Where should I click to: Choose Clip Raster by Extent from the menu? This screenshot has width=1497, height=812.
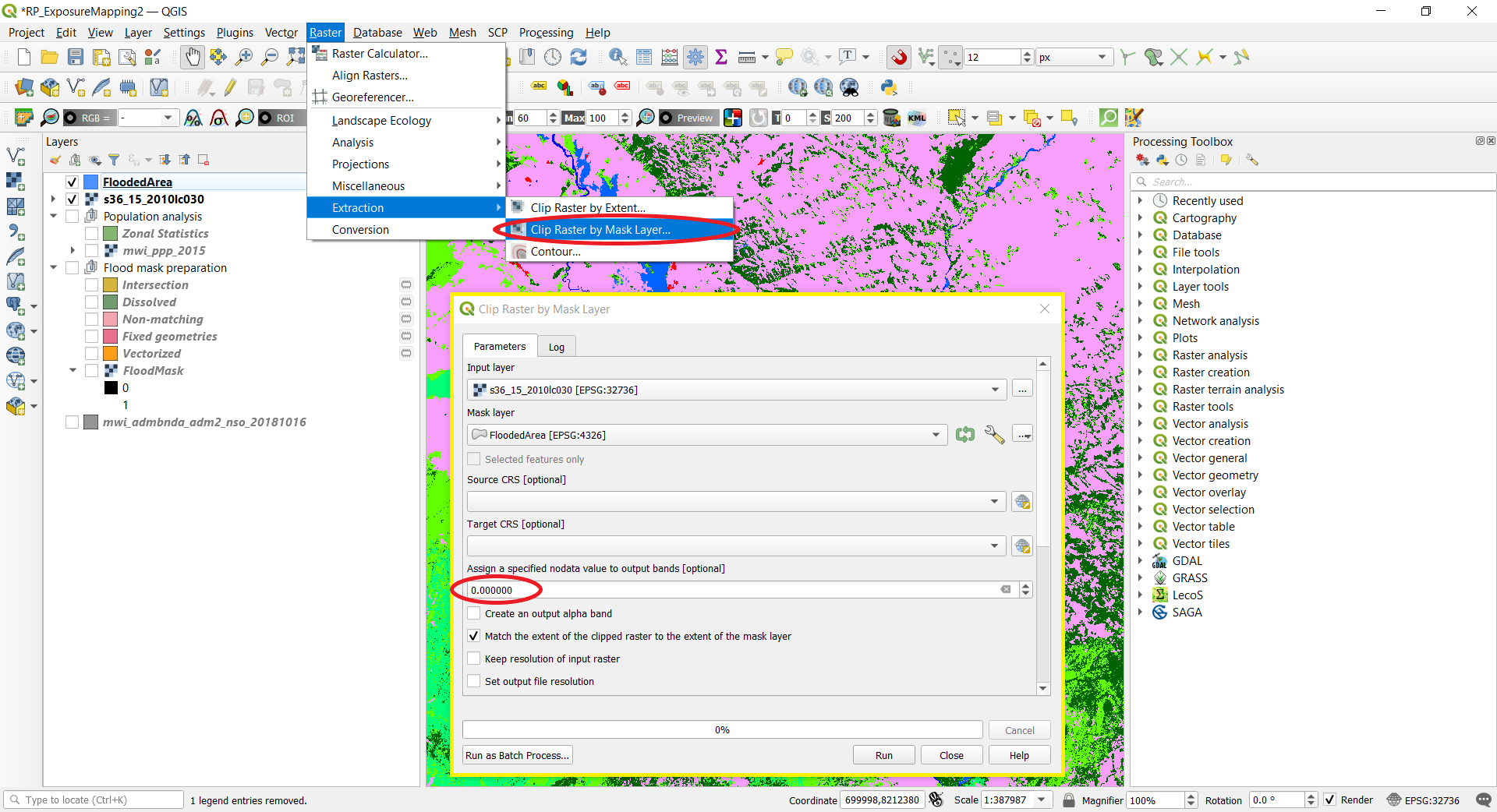point(587,207)
